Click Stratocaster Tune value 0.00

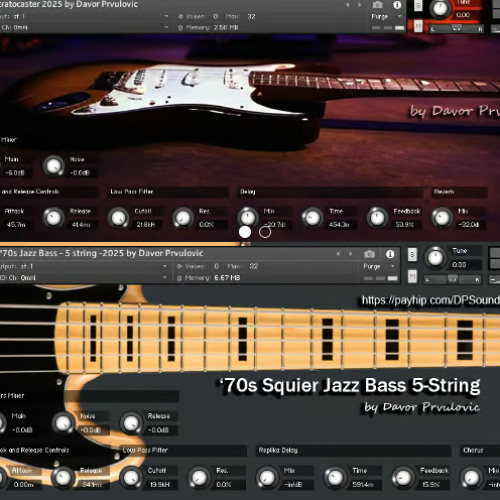tap(463, 15)
